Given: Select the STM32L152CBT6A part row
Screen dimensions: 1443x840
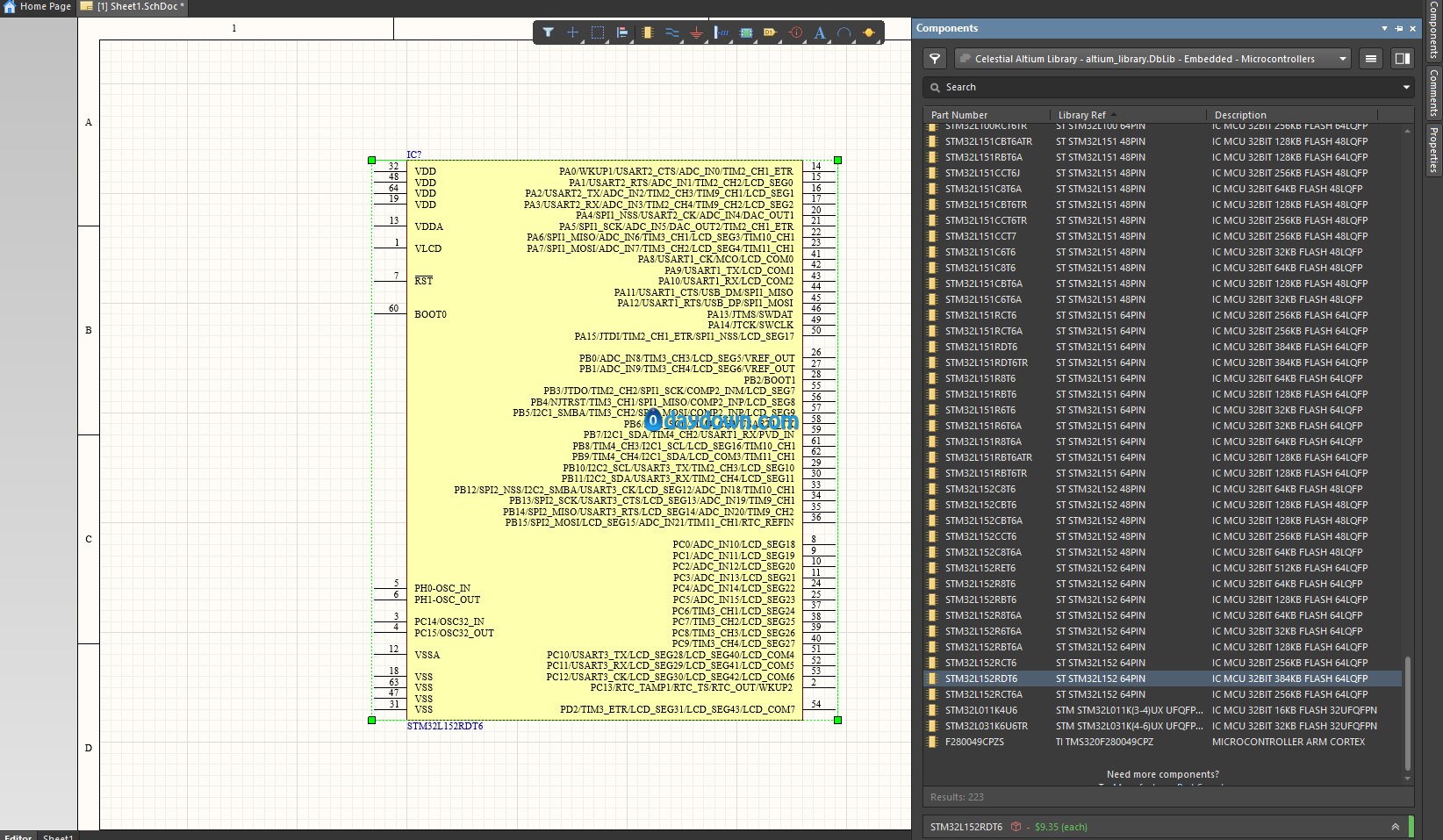Looking at the screenshot, I should click(x=1163, y=521).
